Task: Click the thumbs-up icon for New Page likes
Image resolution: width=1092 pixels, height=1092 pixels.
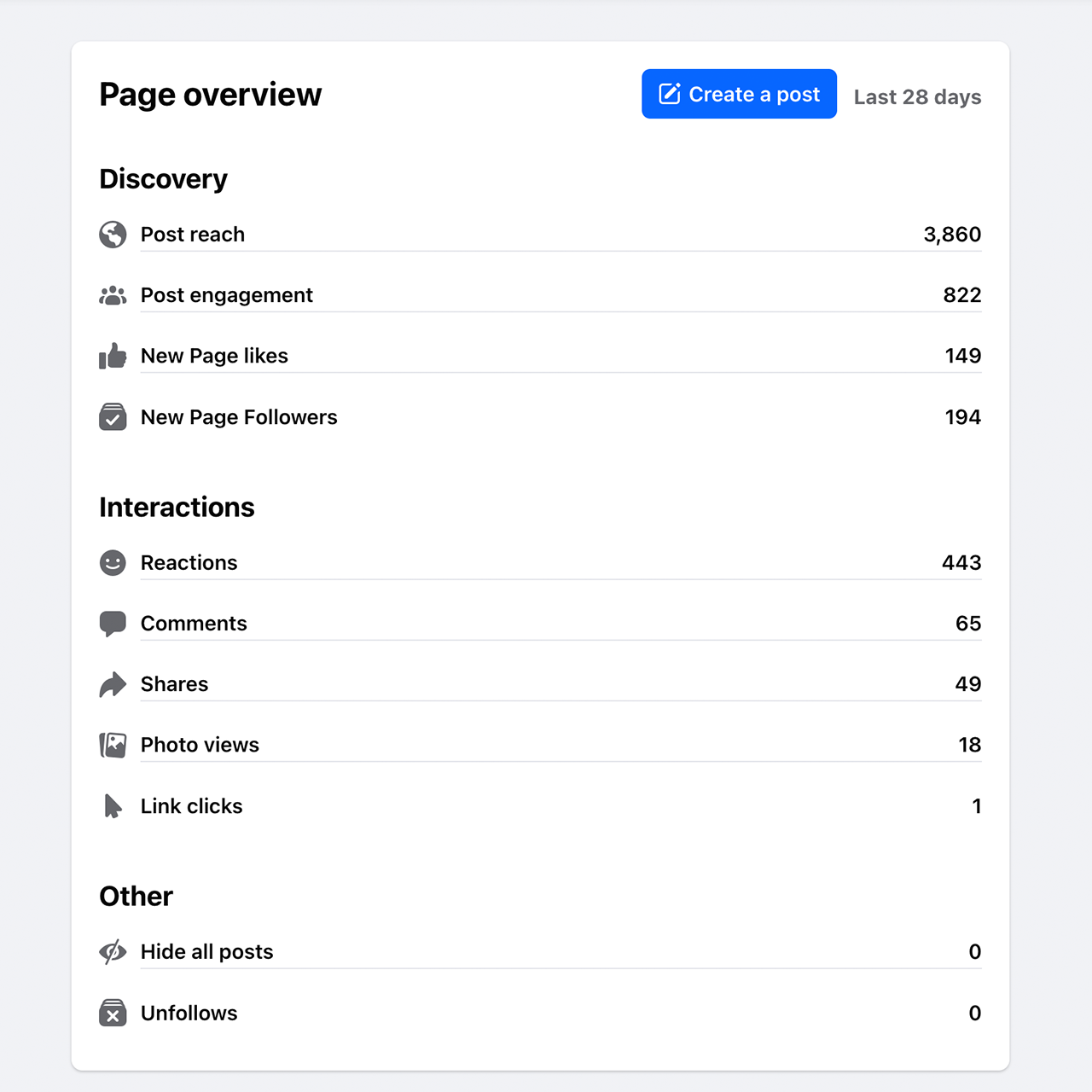Action: pyautogui.click(x=113, y=356)
